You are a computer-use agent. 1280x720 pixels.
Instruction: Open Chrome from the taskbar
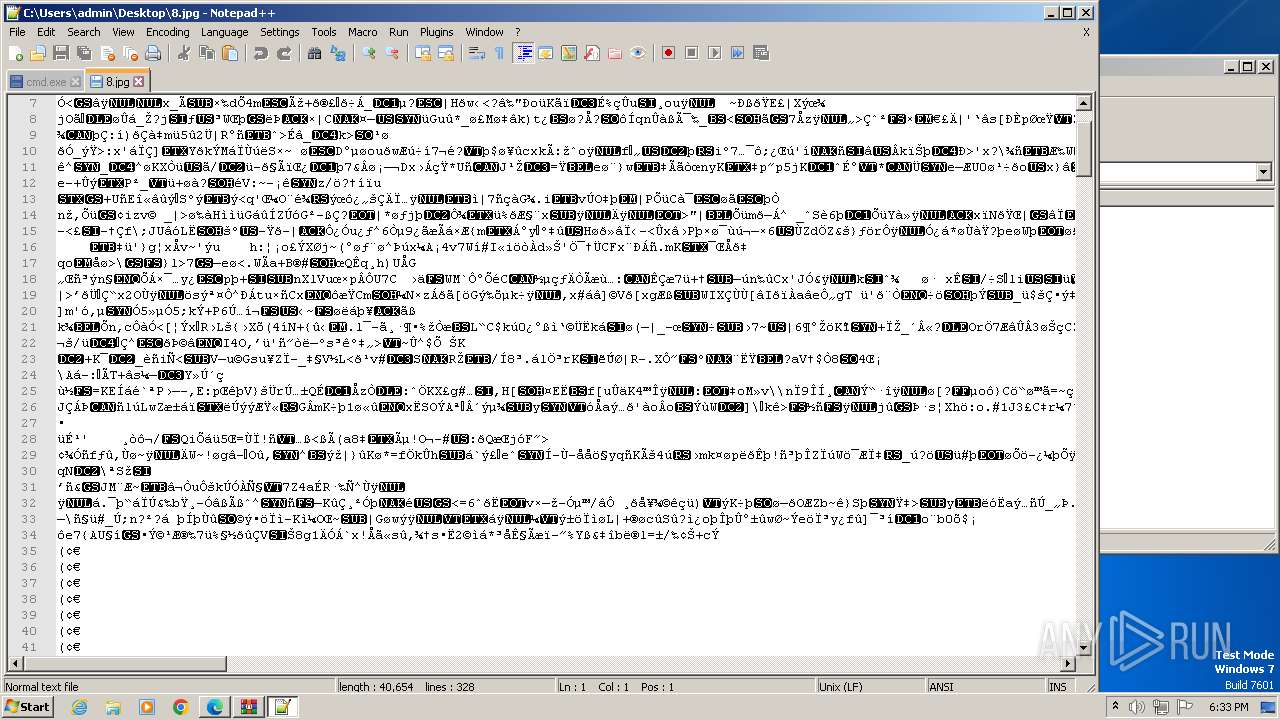[x=180, y=707]
